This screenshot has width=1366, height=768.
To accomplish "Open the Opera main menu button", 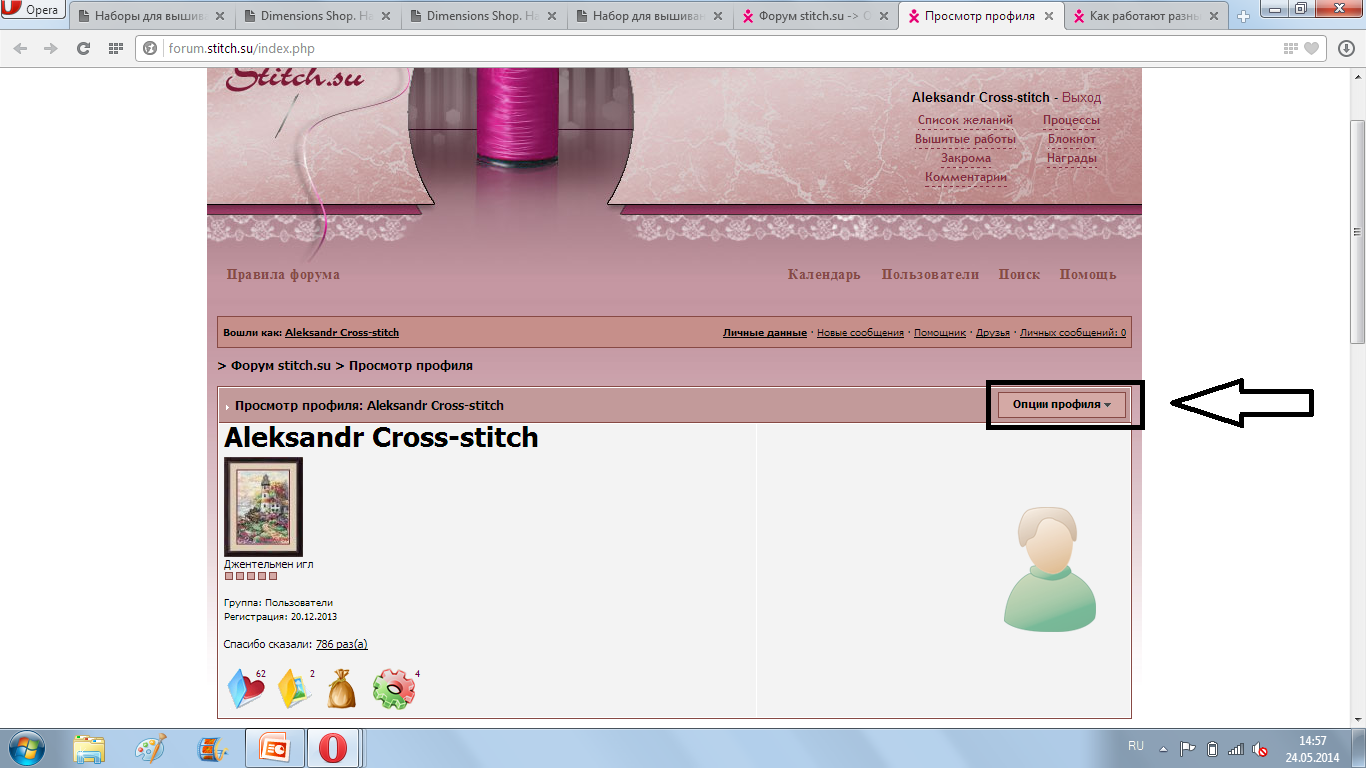I will (33, 11).
